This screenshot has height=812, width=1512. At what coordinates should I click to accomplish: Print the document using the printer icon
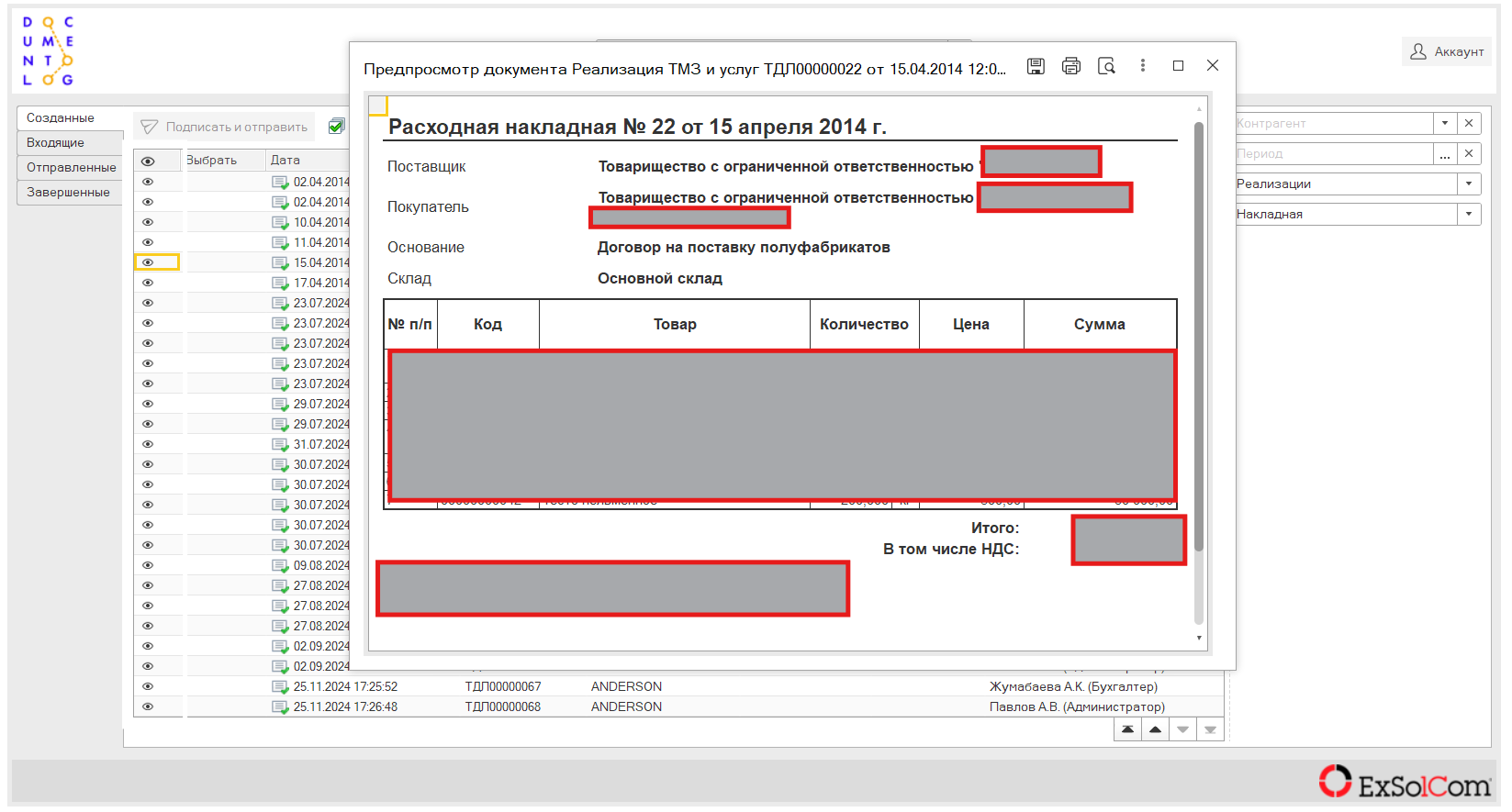1070,66
